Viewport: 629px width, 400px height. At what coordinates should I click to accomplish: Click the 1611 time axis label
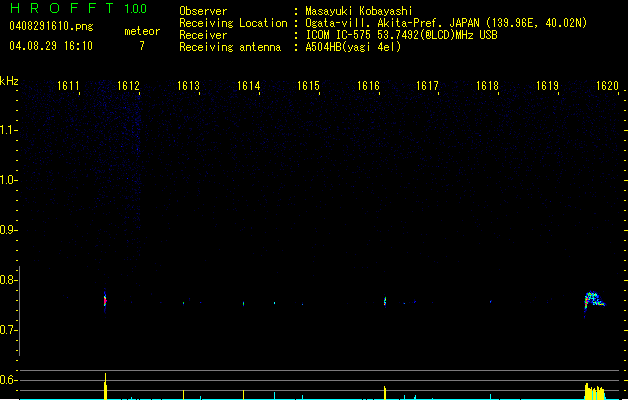(68, 86)
